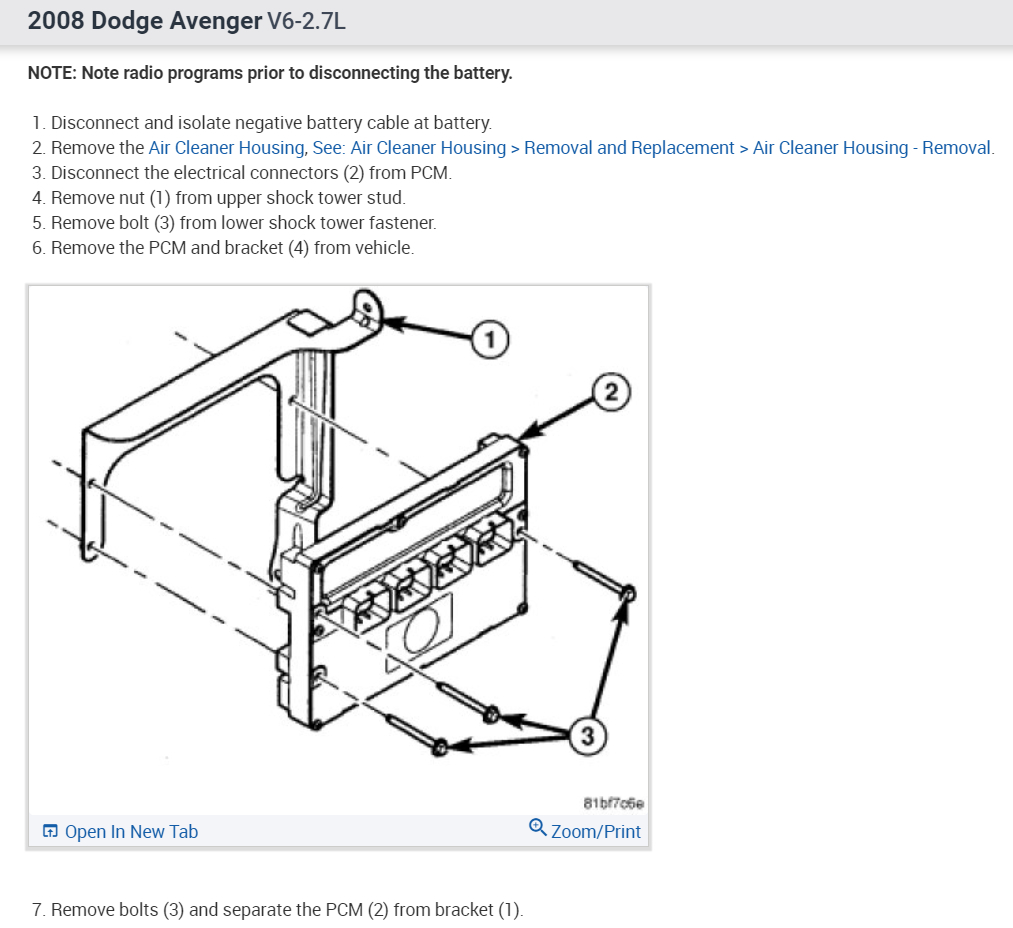Open the Air Cleaner Housing link
The image size is (1013, 928).
point(227,148)
